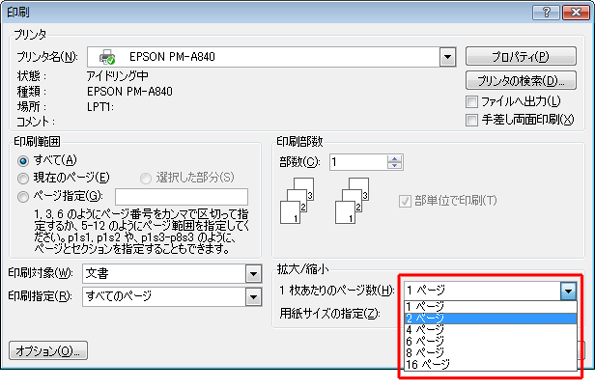Click the right collate pages illustration
This screenshot has height=389, width=595.
click(x=352, y=200)
